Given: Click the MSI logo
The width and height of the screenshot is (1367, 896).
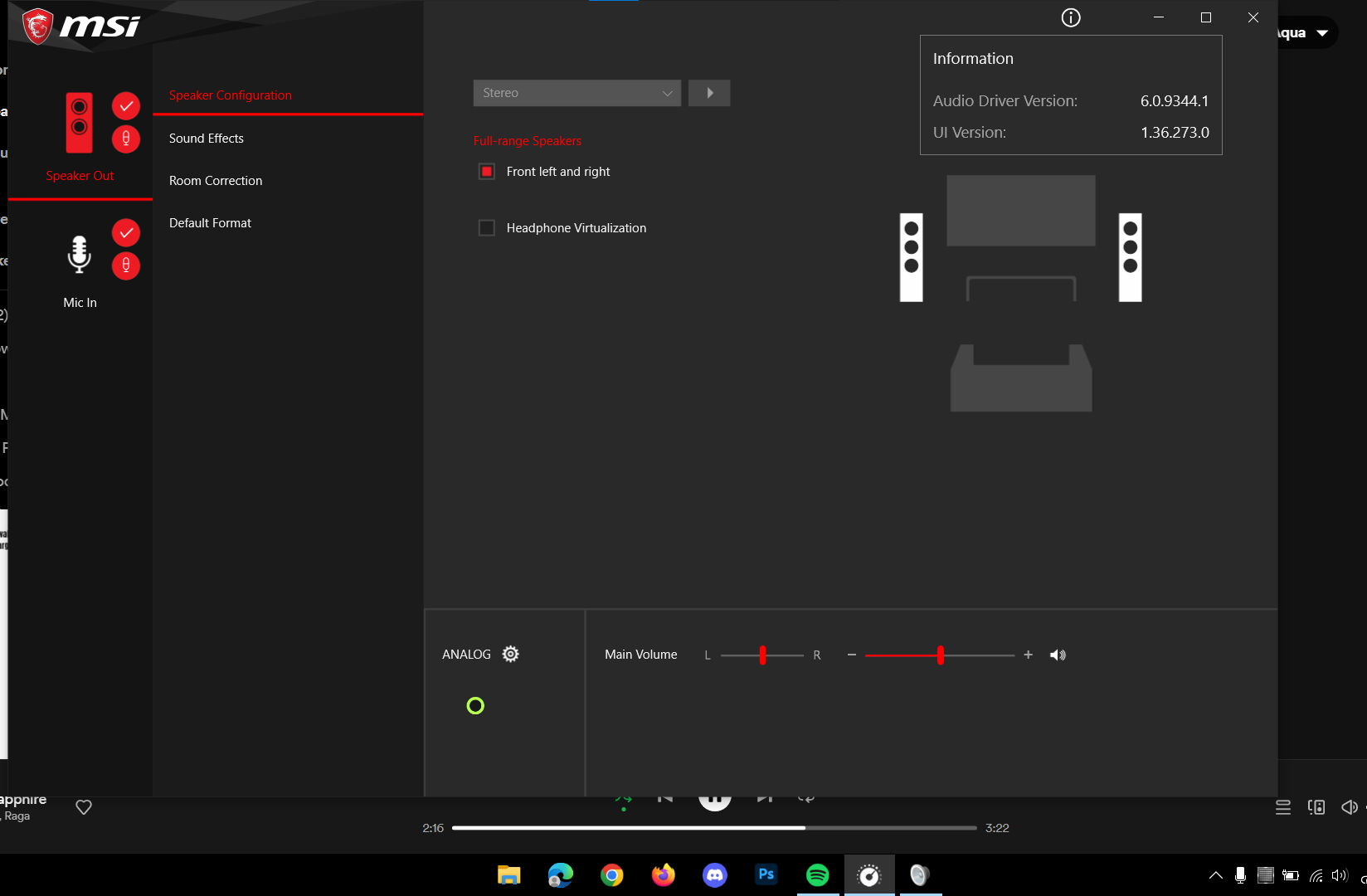Looking at the screenshot, I should click(81, 27).
